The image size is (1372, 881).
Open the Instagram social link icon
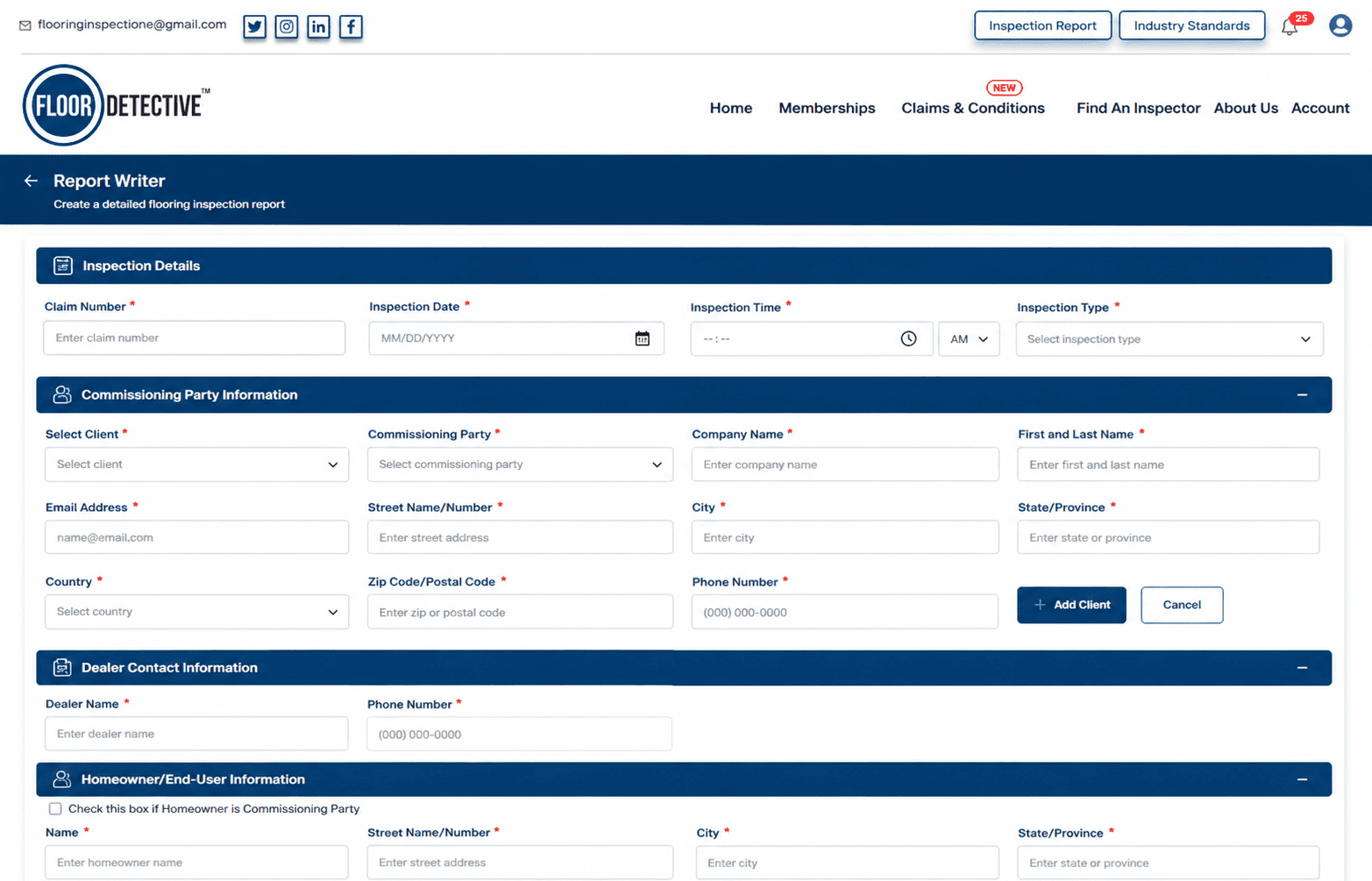(x=287, y=26)
